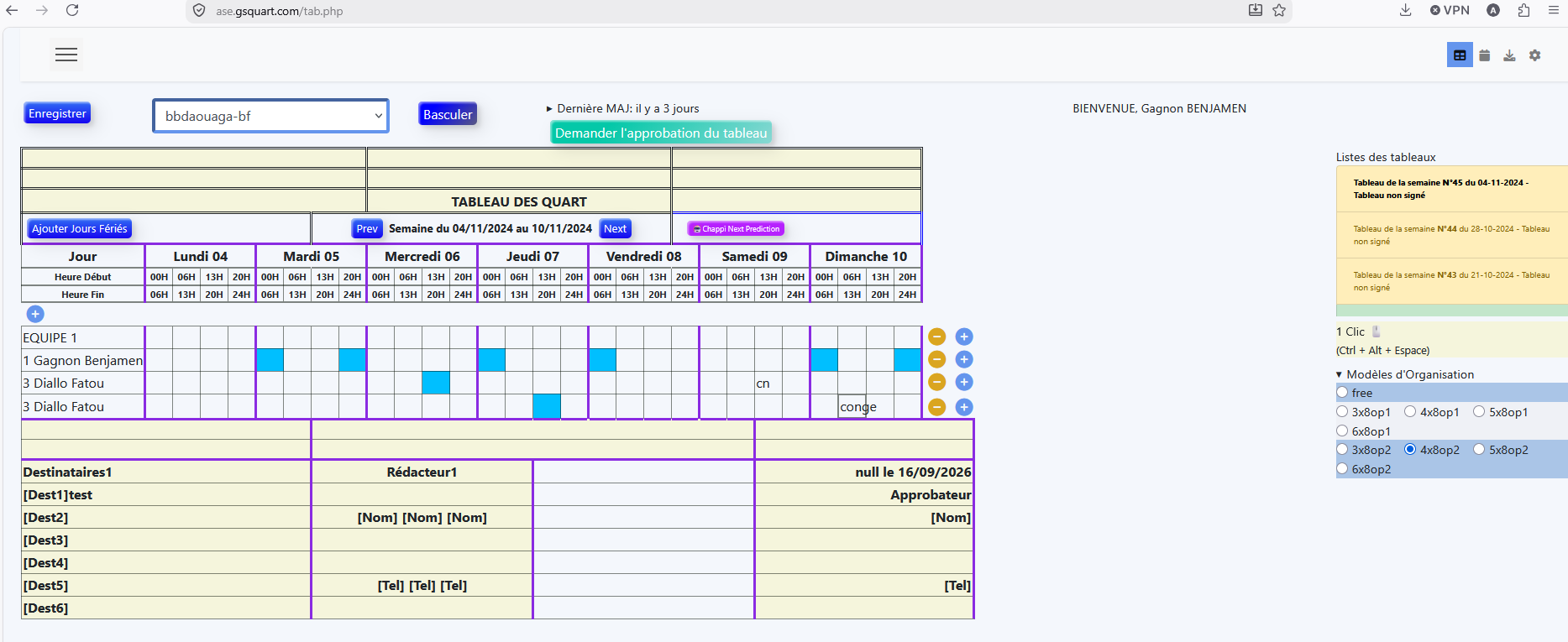Open the calendar icon in header

[1485, 55]
